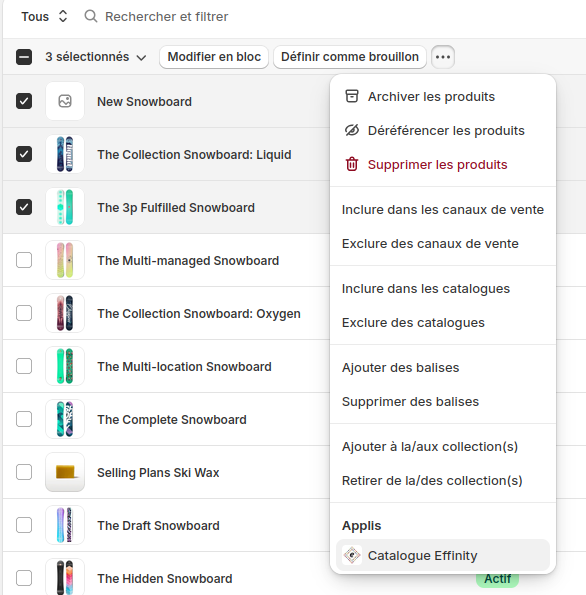Uncheck the New Snowboard checkbox
The height and width of the screenshot is (595, 586).
click(24, 101)
